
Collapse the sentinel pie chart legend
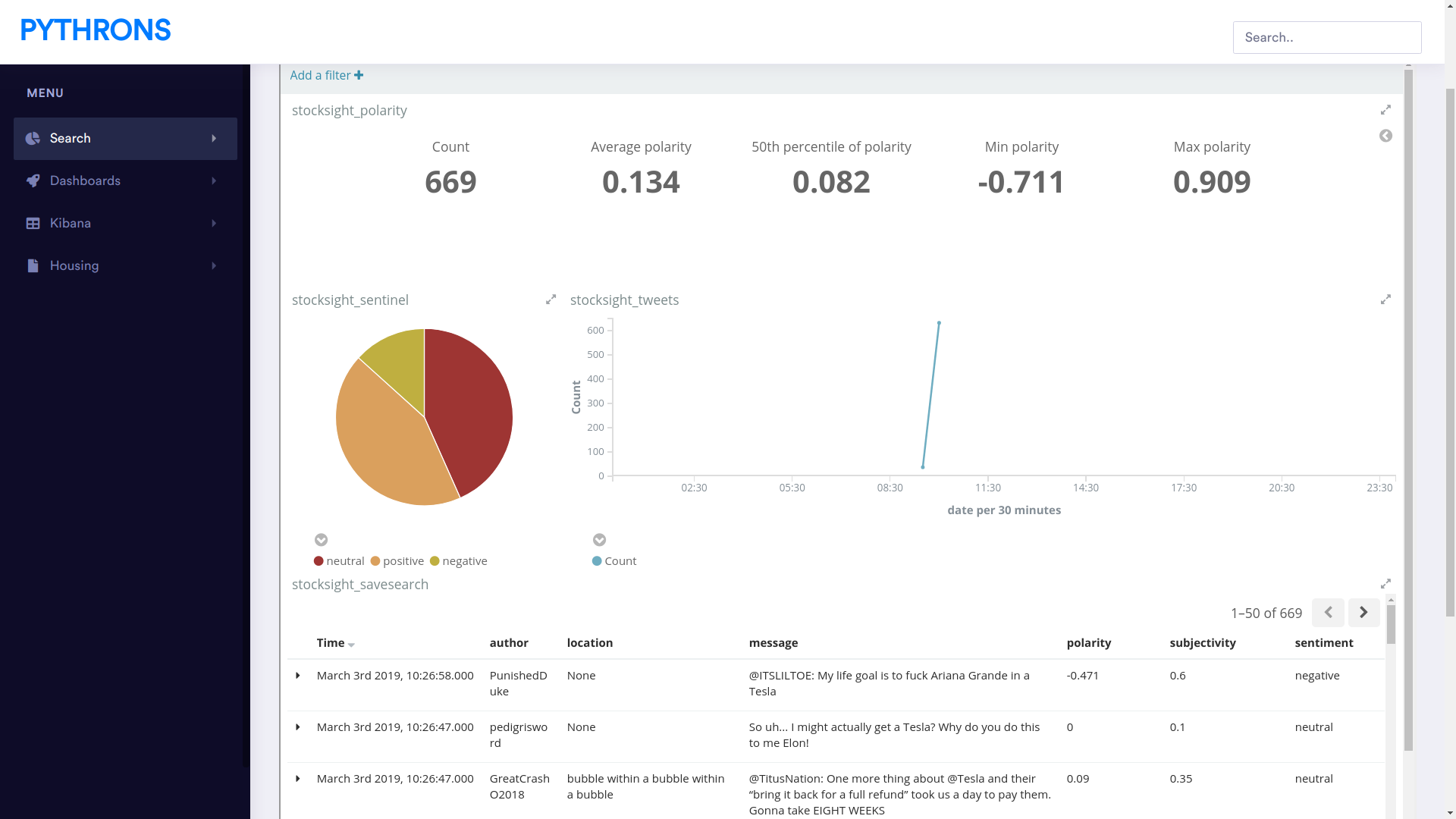321,540
